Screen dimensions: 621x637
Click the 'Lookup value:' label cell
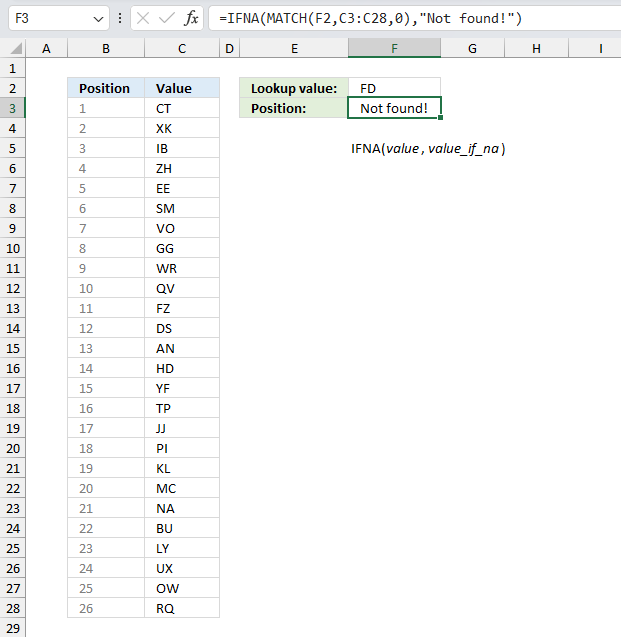pos(294,88)
